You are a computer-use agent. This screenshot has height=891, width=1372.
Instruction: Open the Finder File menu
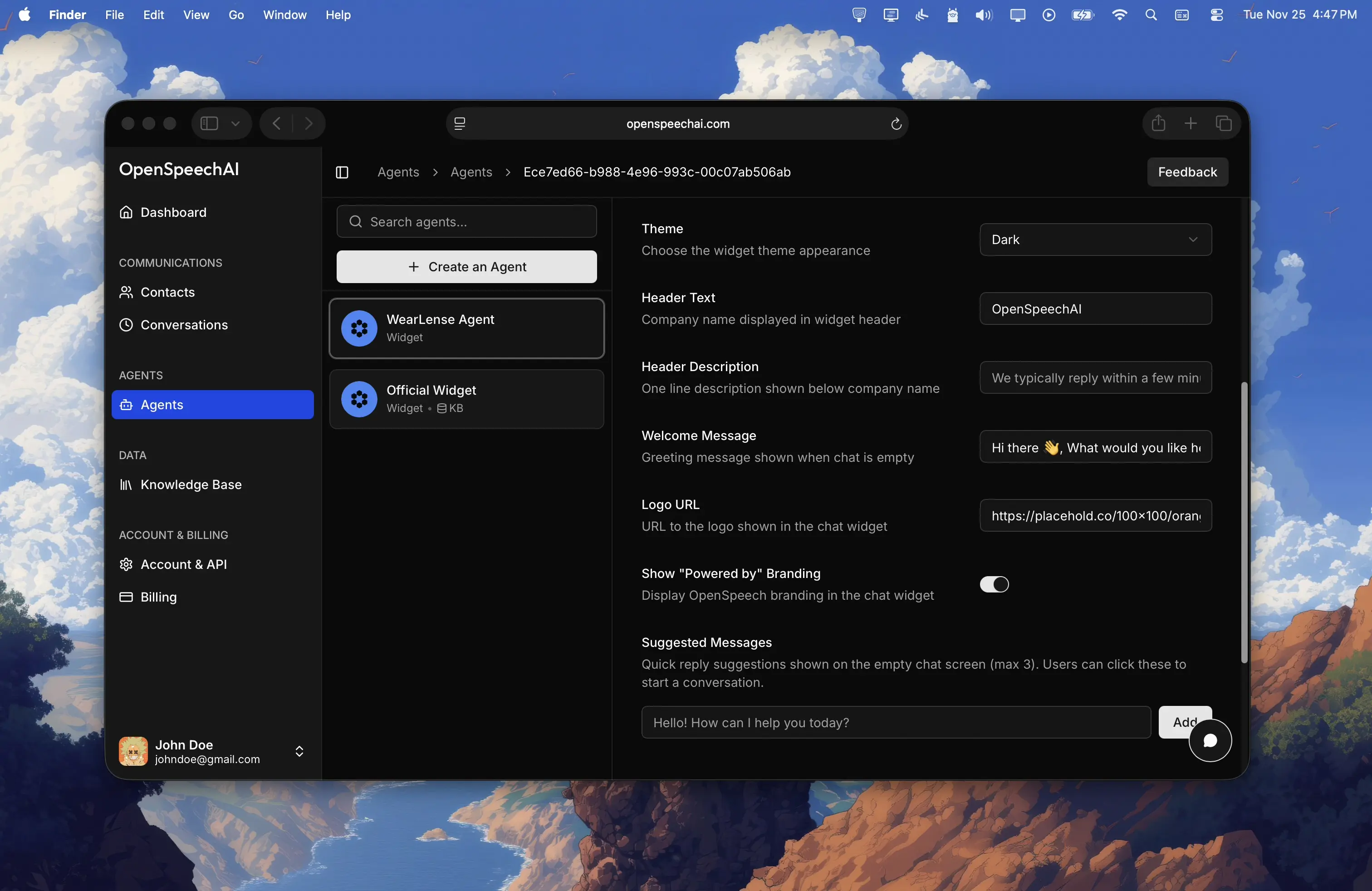114,15
